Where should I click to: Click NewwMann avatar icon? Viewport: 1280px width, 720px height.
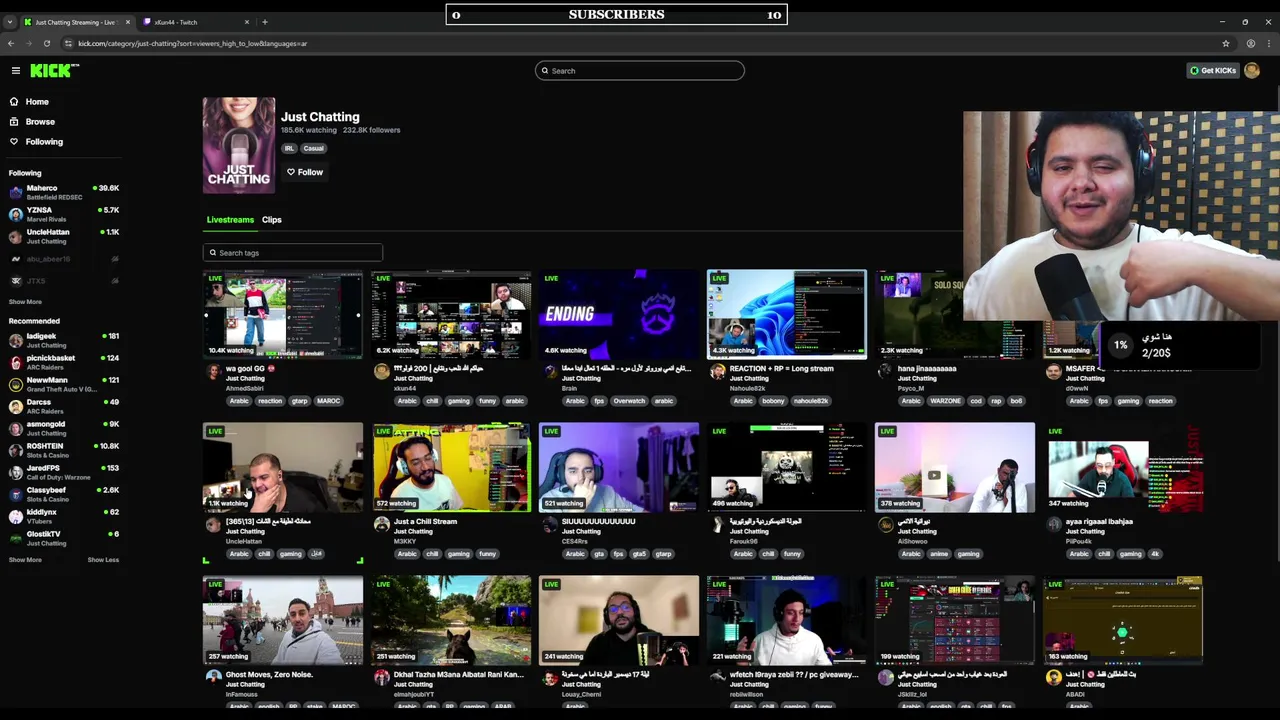tap(15, 384)
